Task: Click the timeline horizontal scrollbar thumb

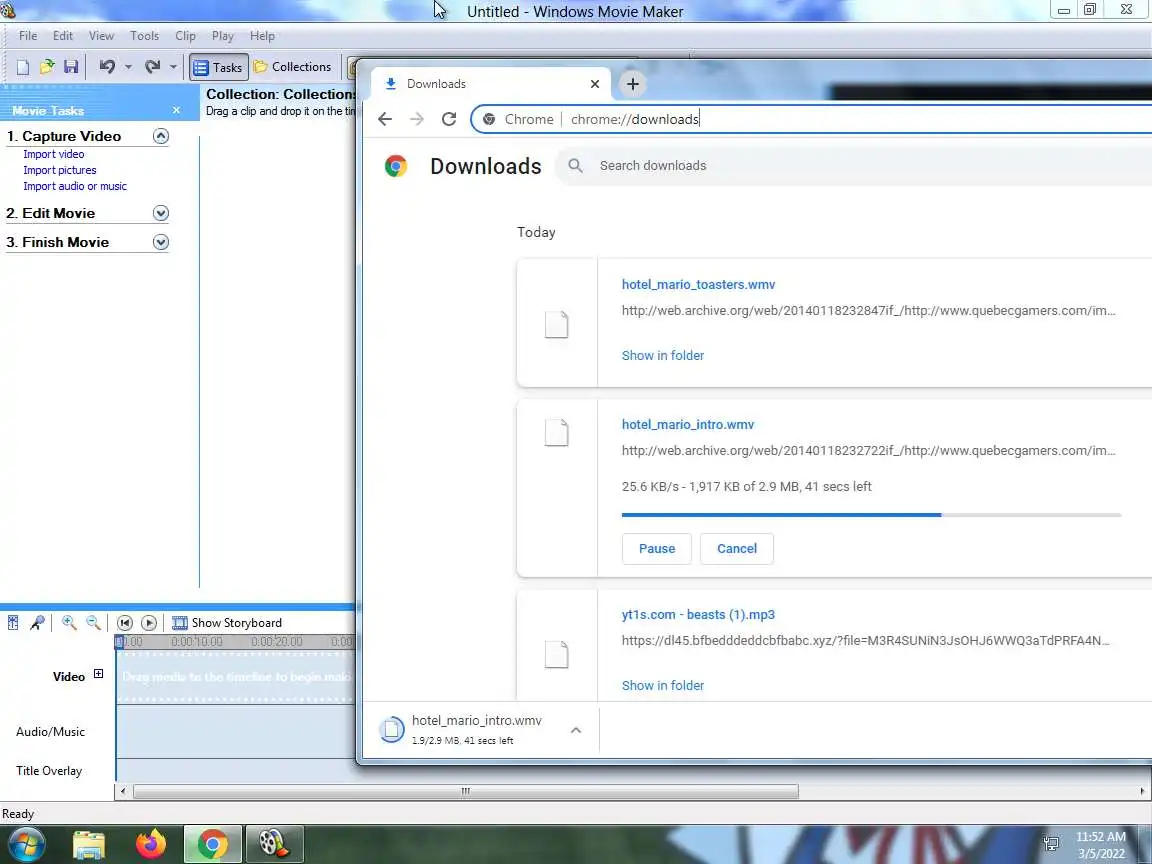Action: [x=466, y=791]
